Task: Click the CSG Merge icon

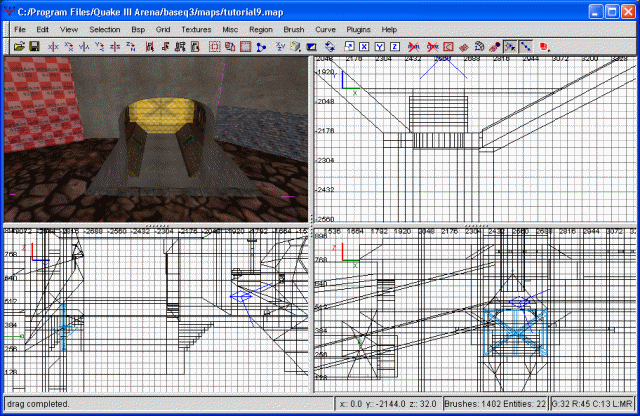Action: [x=245, y=47]
